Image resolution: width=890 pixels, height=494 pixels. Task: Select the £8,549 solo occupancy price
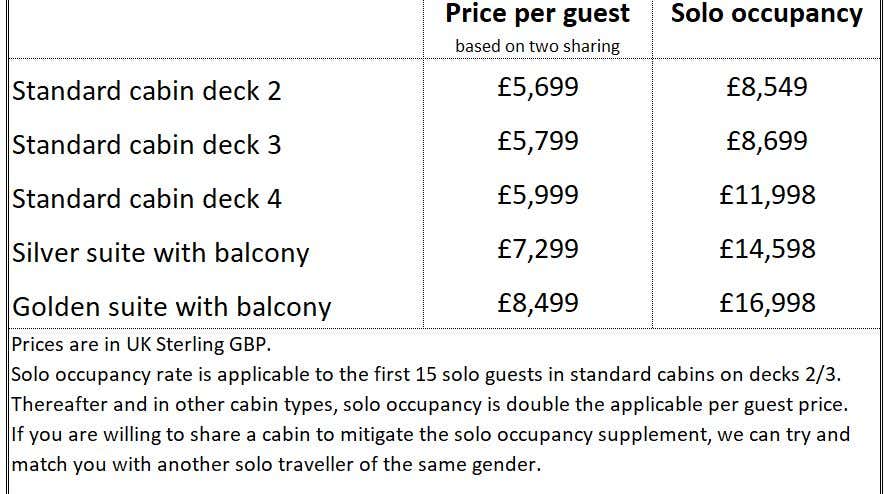[767, 87]
